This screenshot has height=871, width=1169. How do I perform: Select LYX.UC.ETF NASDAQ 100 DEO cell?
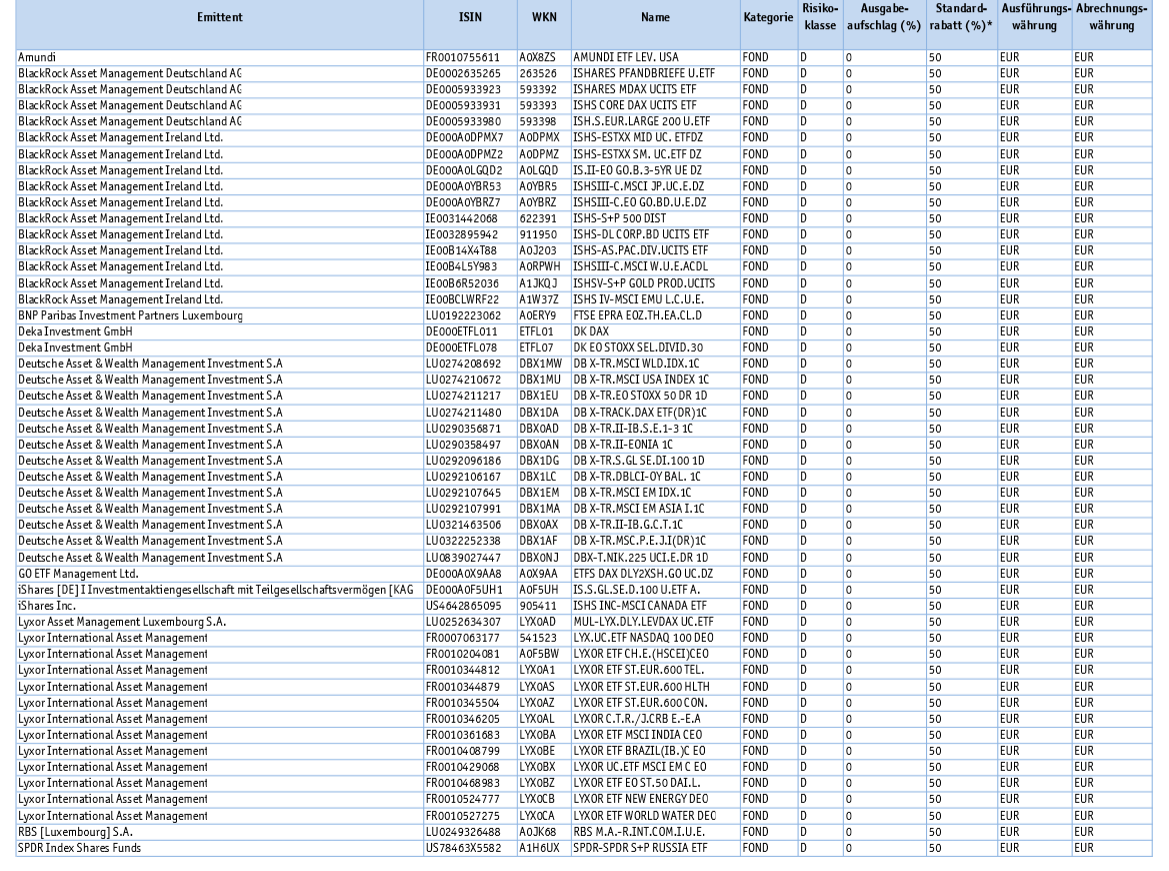coord(655,638)
